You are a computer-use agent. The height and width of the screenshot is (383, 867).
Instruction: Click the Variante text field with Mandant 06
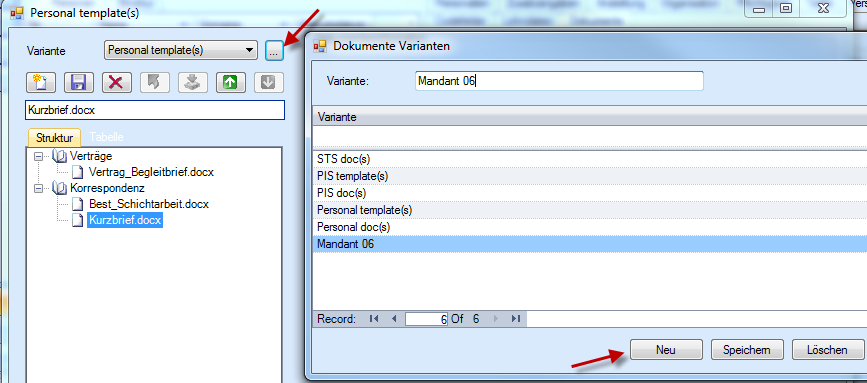[559, 81]
